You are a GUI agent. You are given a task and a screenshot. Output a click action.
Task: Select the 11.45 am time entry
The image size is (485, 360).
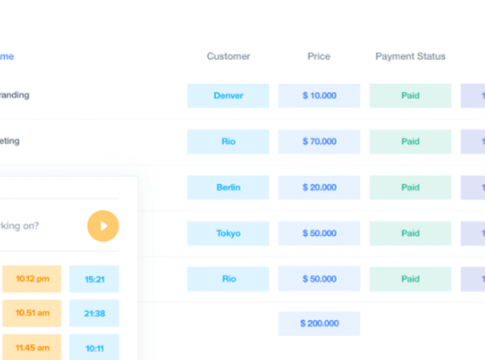pos(32,347)
